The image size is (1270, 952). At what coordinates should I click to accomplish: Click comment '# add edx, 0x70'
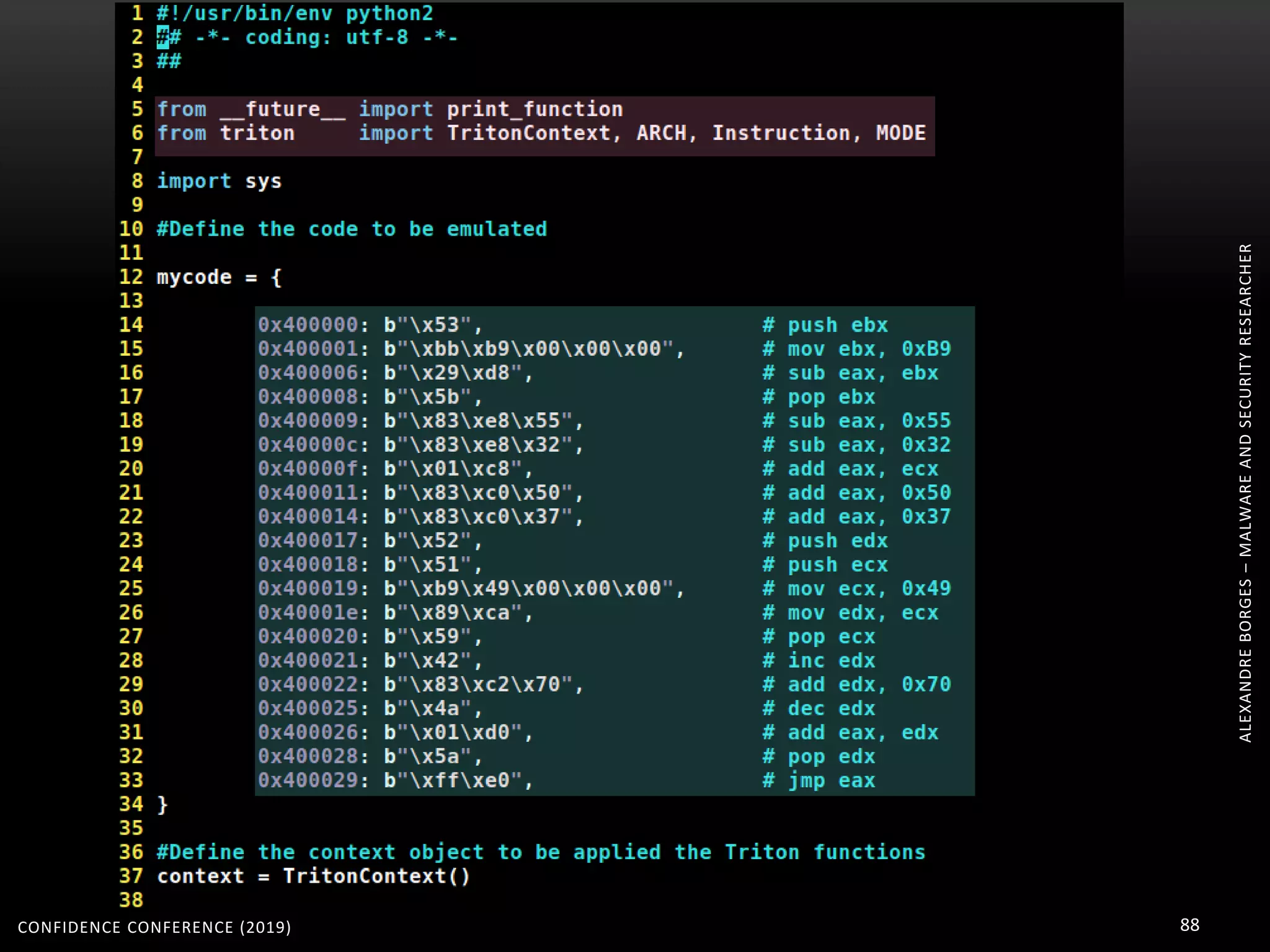(x=856, y=685)
